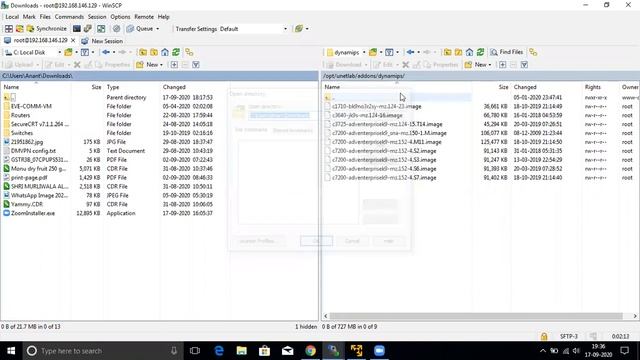Viewport: 640px width, 360px height.
Task: Expand New dropdown arrow in remote panel
Action: tap(490, 65)
